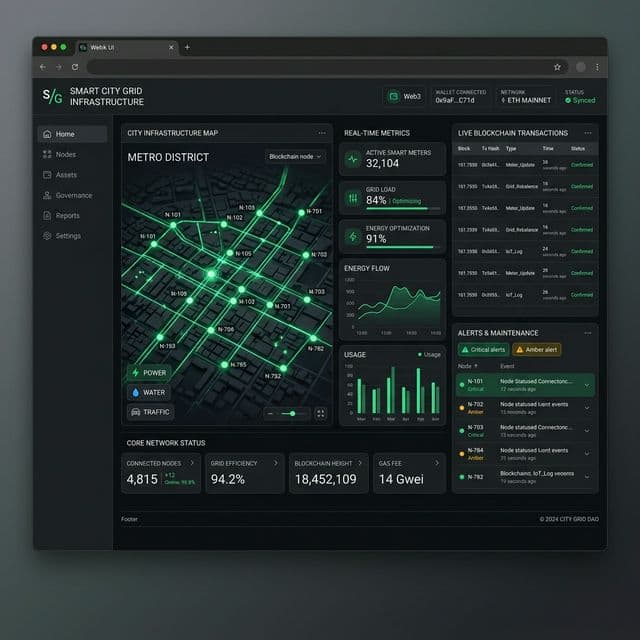This screenshot has width=640, height=640.
Task: Click the S/G logo in the header
Action: pos(53,96)
